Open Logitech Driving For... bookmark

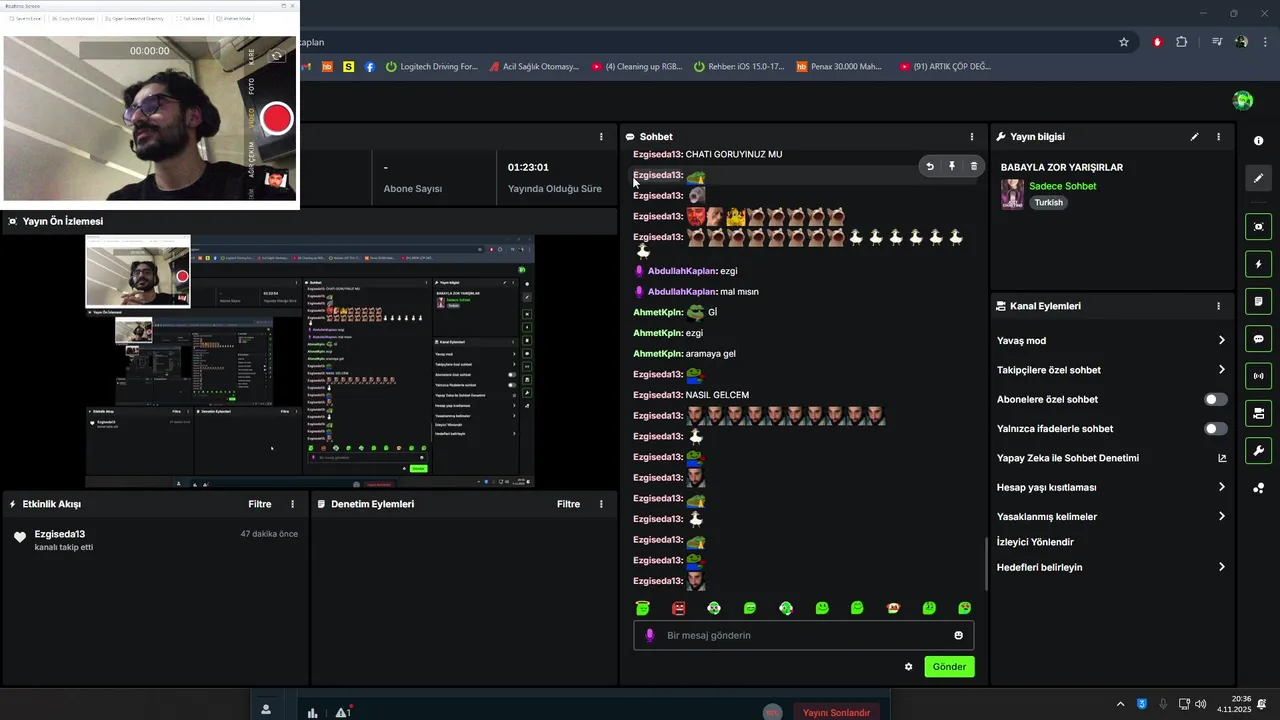[x=432, y=67]
